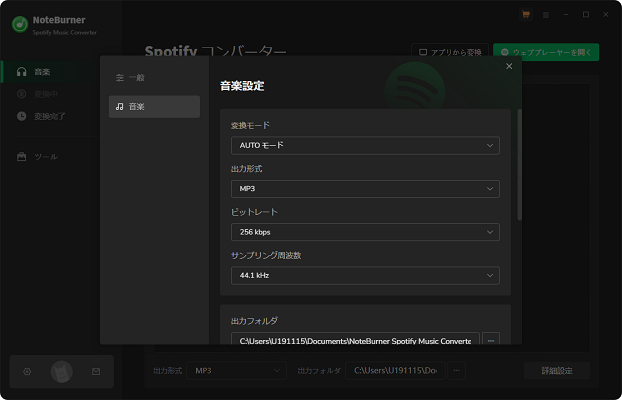Open the 出力形式 MP3 dropdown in settings dialog
The height and width of the screenshot is (400, 622).
point(365,189)
